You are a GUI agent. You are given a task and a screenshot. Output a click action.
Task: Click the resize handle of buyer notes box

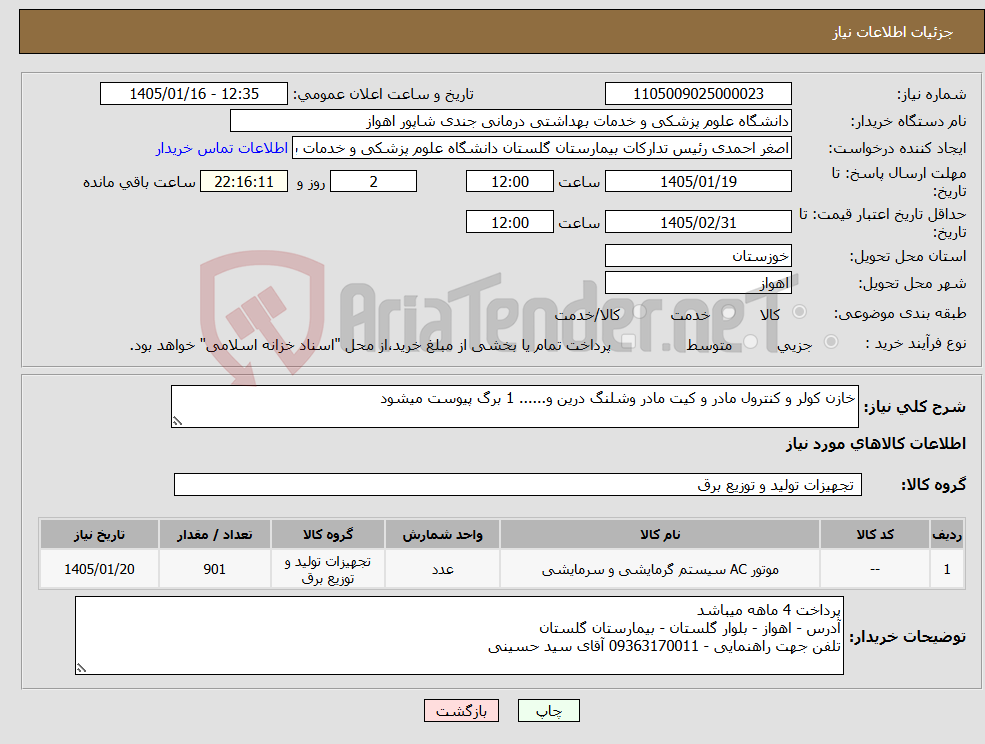[x=81, y=669]
